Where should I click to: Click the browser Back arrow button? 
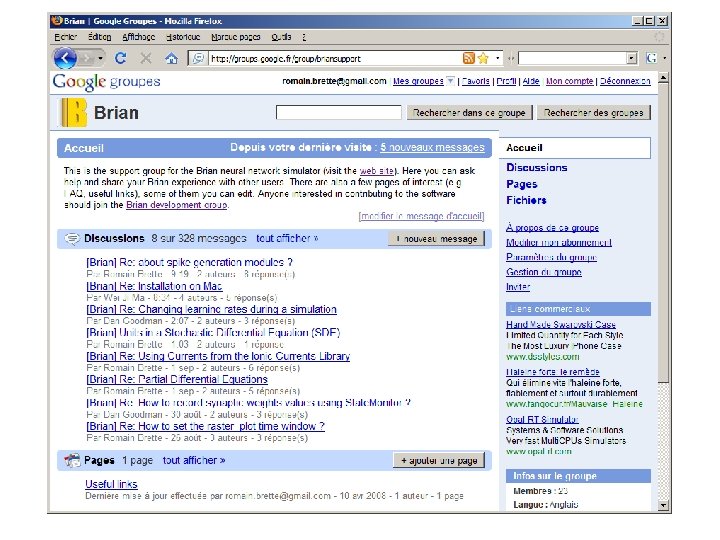click(65, 58)
